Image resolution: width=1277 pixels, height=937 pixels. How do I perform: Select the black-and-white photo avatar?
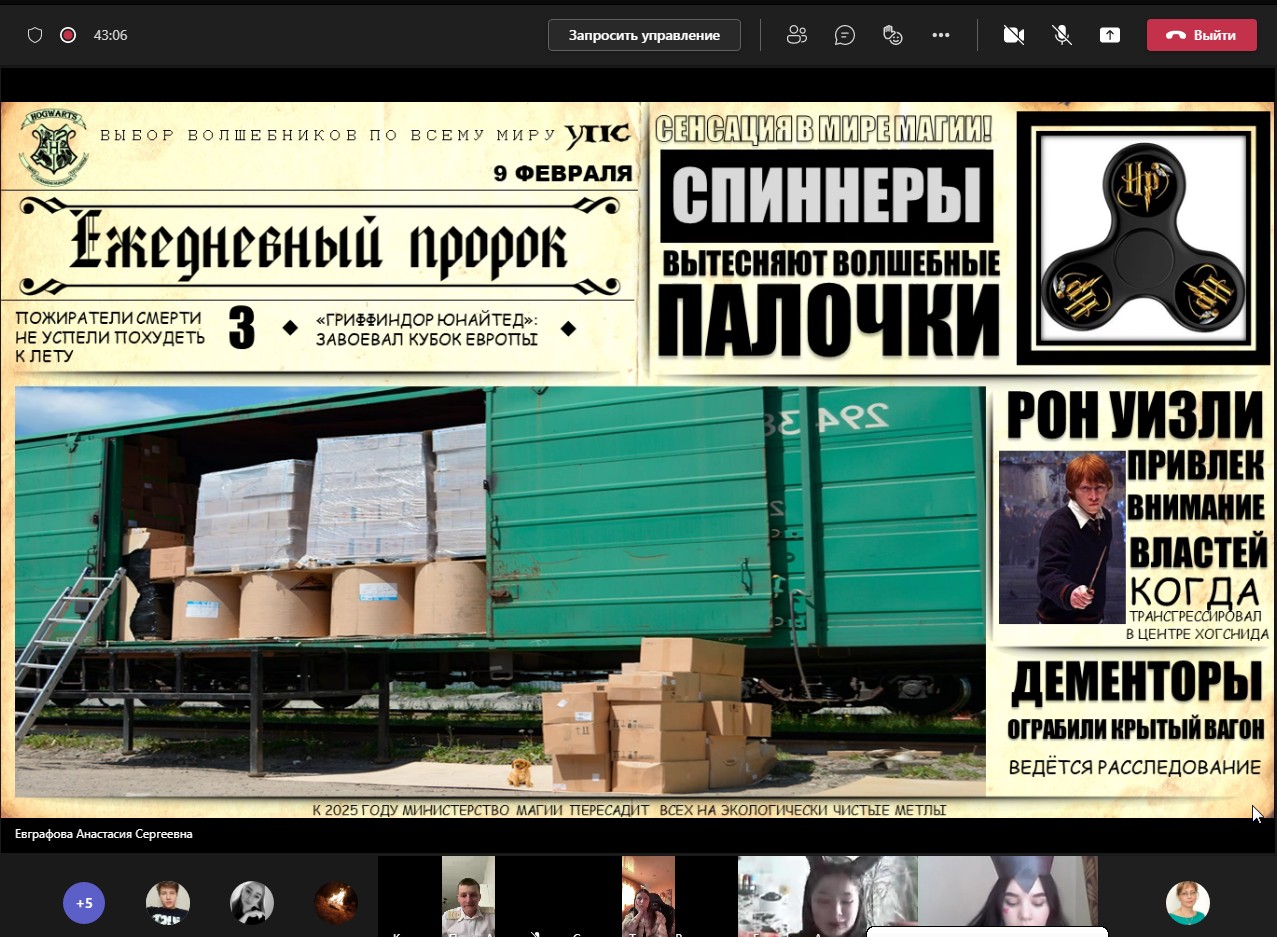(x=252, y=903)
